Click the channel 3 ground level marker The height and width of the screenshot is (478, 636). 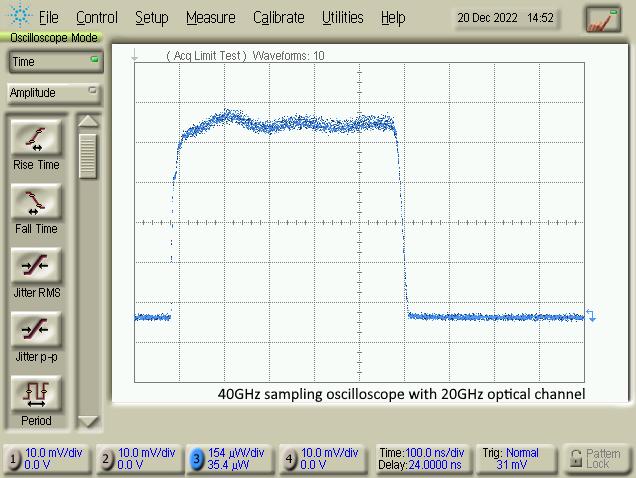591,315
